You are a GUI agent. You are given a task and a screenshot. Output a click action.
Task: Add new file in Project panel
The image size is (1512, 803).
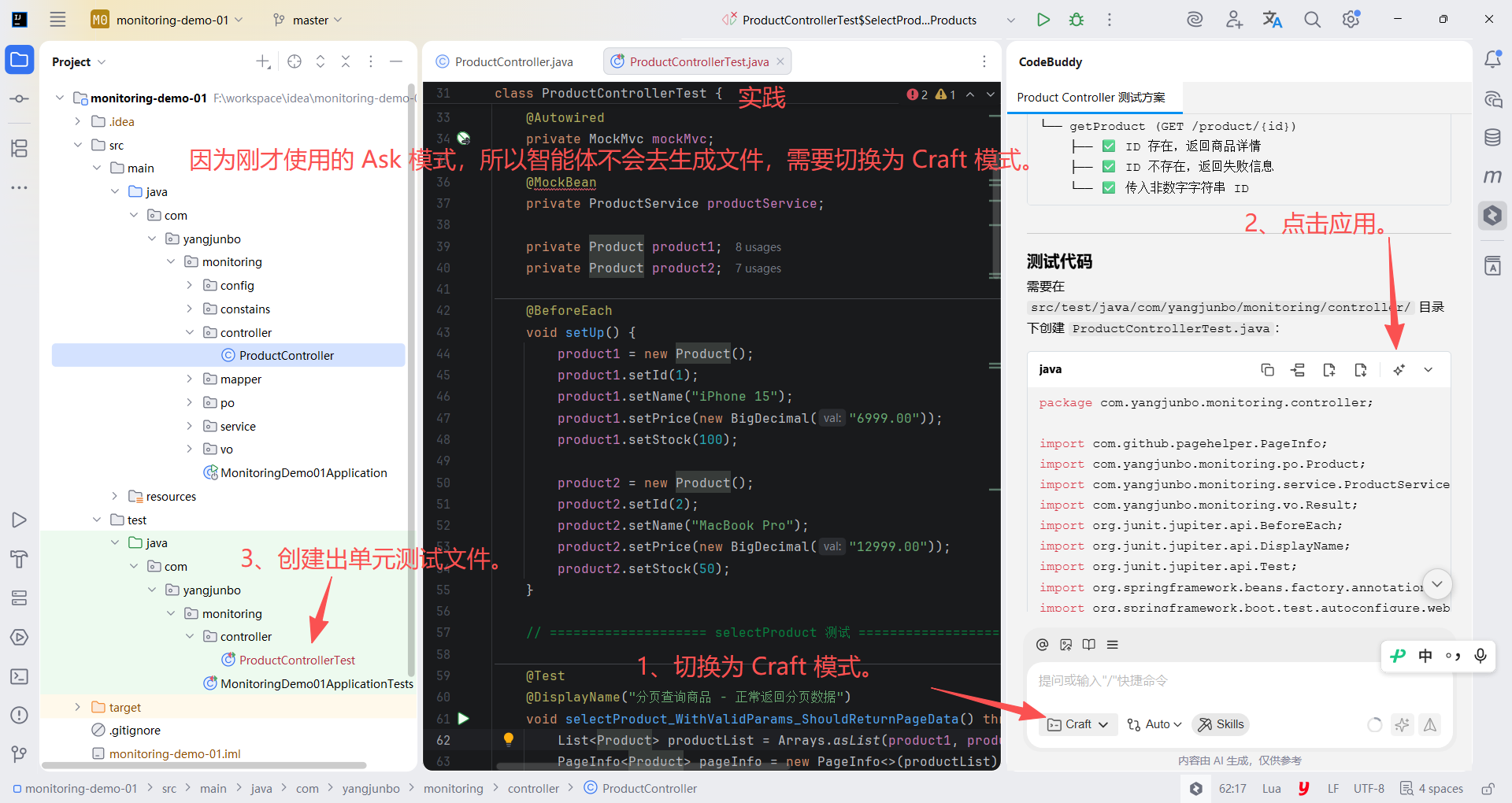pos(263,61)
